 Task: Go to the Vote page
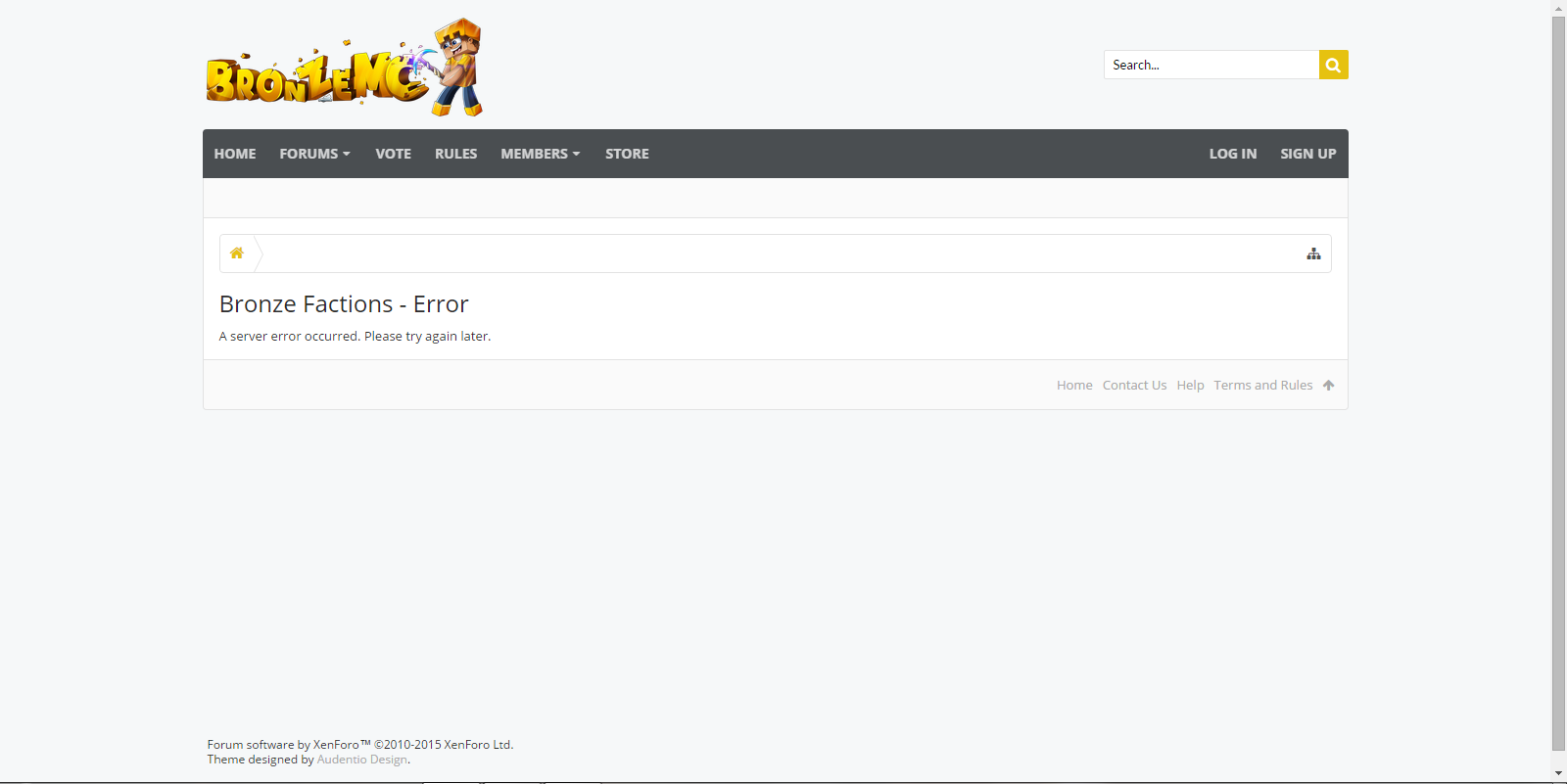pyautogui.click(x=393, y=154)
